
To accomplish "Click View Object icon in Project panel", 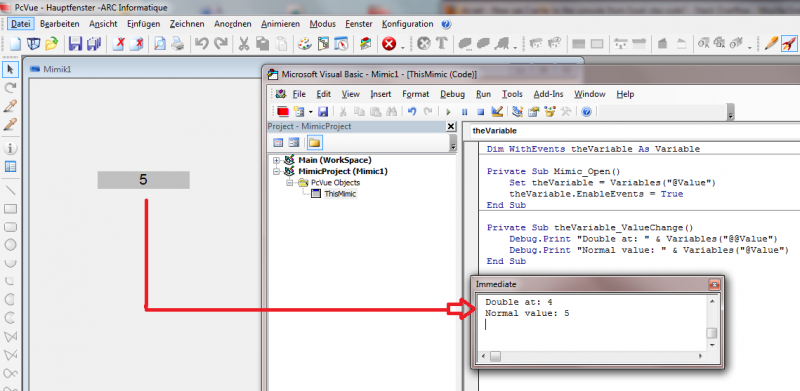I will pyautogui.click(x=294, y=142).
